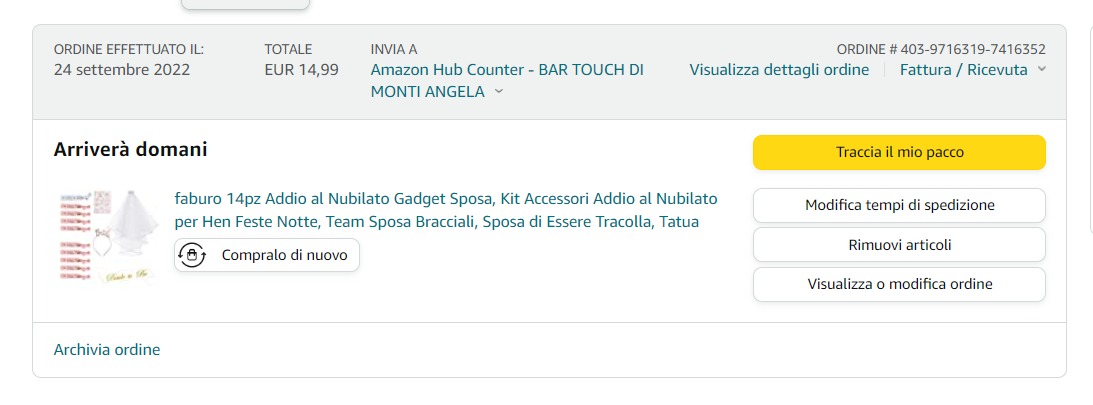The image size is (1093, 405).
Task: Select the Fattura / Ricevuta link
Action: pos(963,70)
